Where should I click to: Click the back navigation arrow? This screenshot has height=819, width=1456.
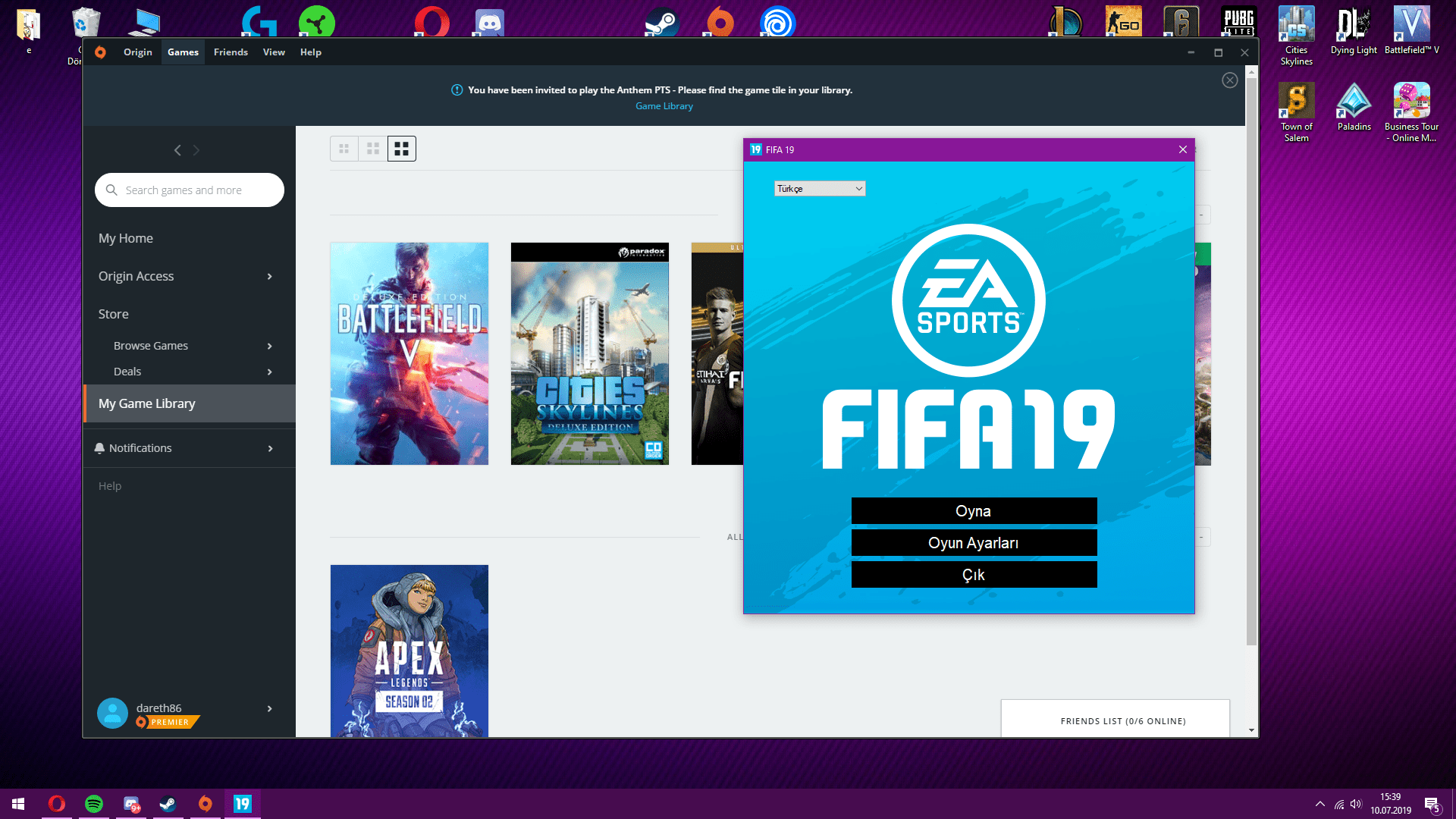pyautogui.click(x=177, y=150)
